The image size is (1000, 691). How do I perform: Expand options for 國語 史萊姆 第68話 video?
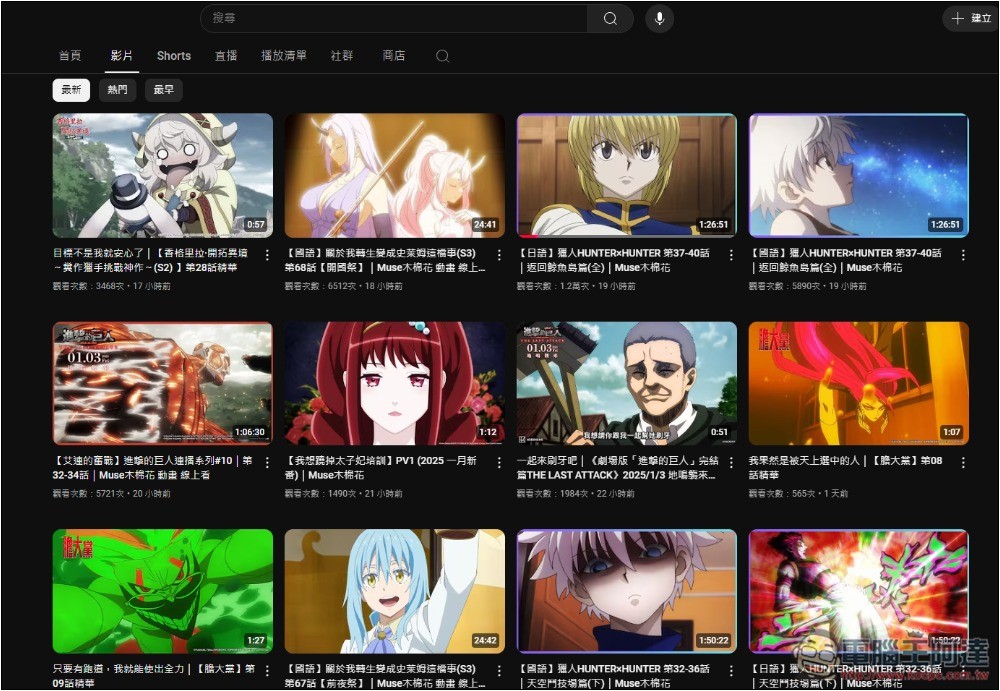(499, 255)
